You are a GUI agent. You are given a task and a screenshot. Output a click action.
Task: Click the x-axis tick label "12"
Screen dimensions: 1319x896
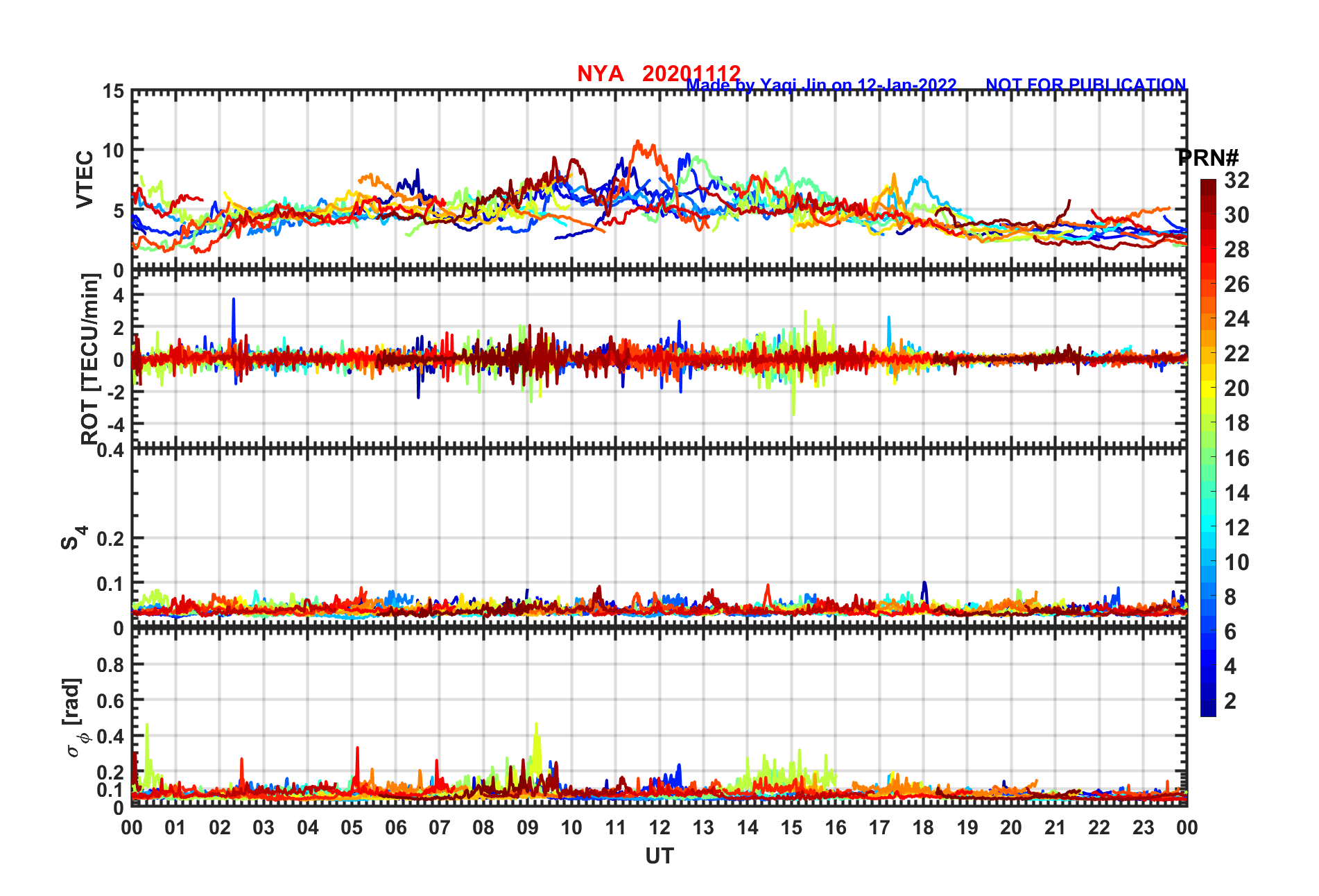click(659, 828)
